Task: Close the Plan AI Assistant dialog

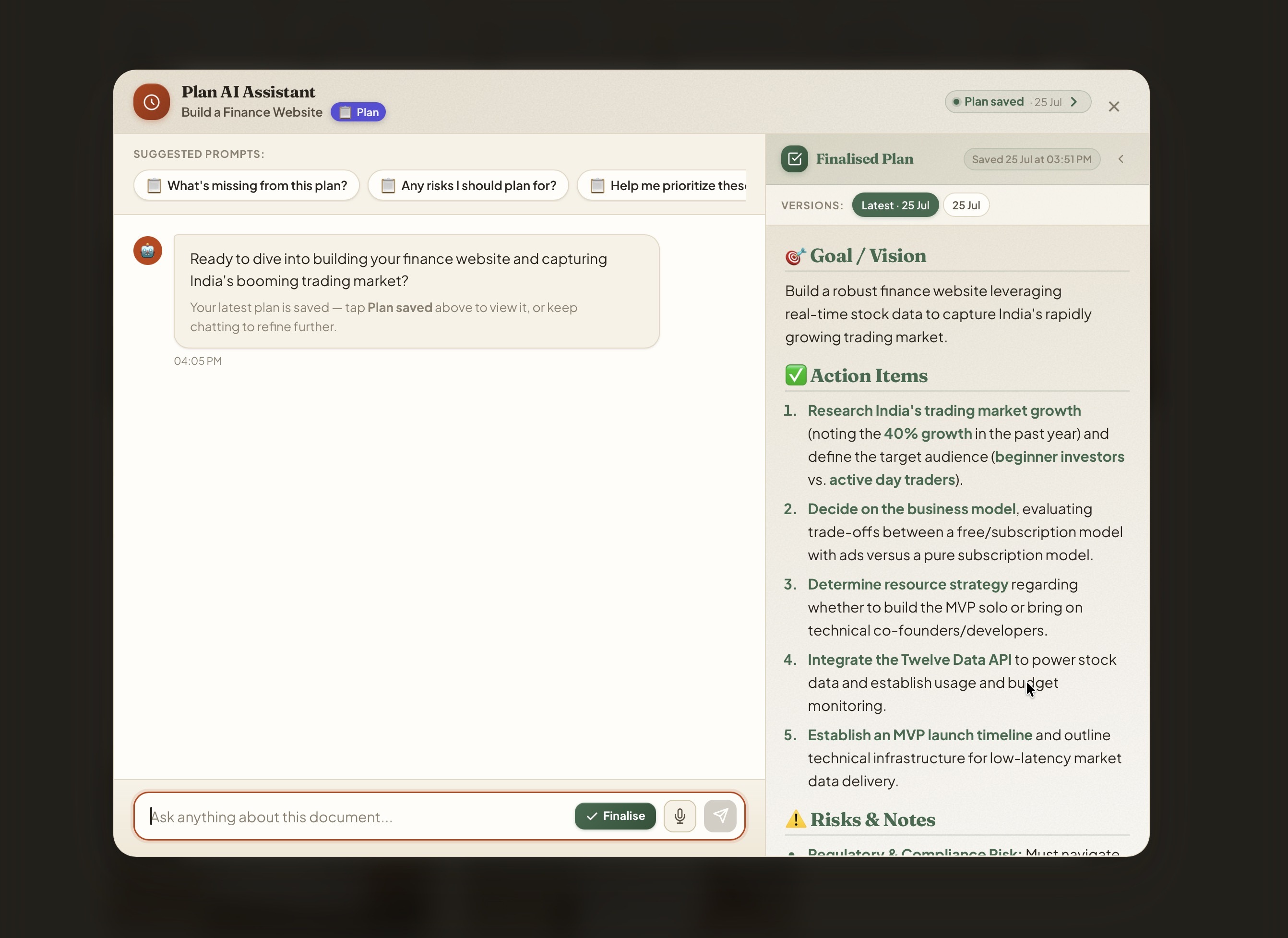Action: tap(1114, 107)
